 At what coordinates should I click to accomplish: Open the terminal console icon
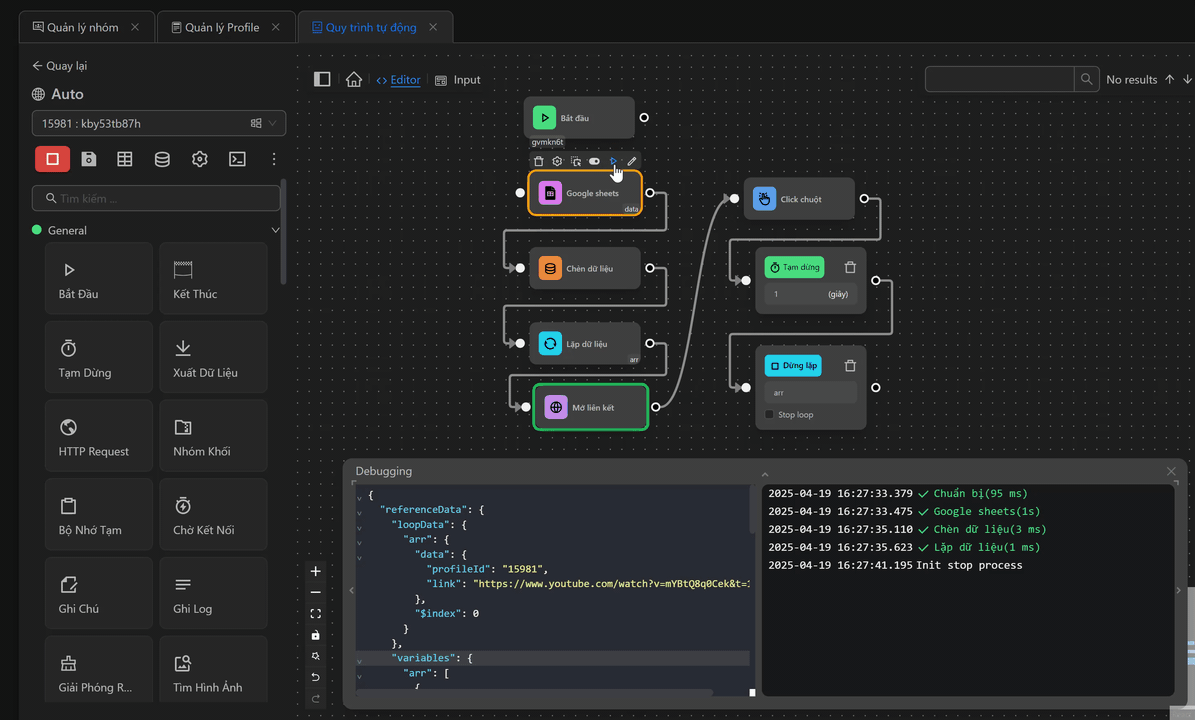[237, 159]
